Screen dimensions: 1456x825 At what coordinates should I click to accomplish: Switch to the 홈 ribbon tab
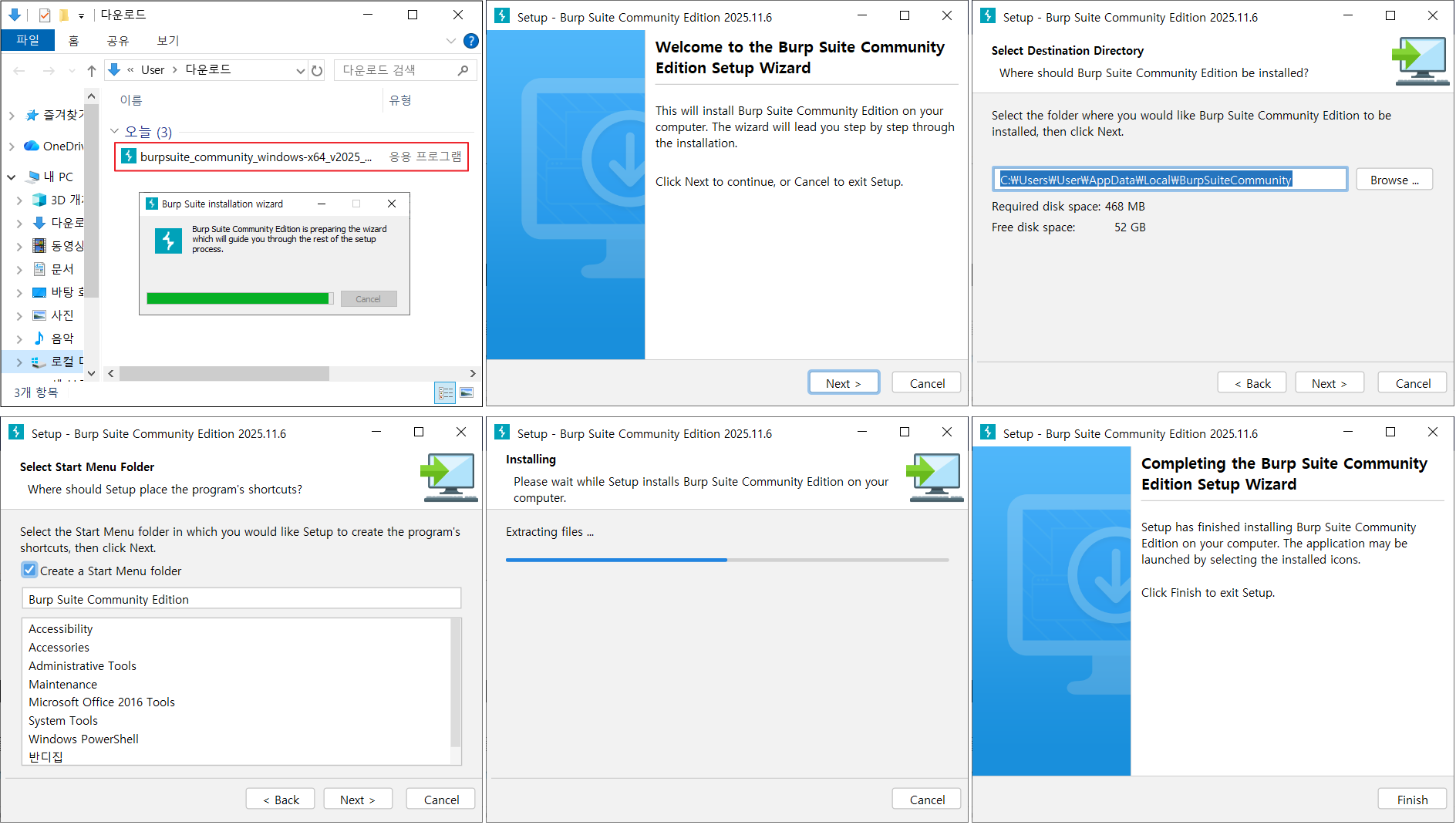pos(74,40)
